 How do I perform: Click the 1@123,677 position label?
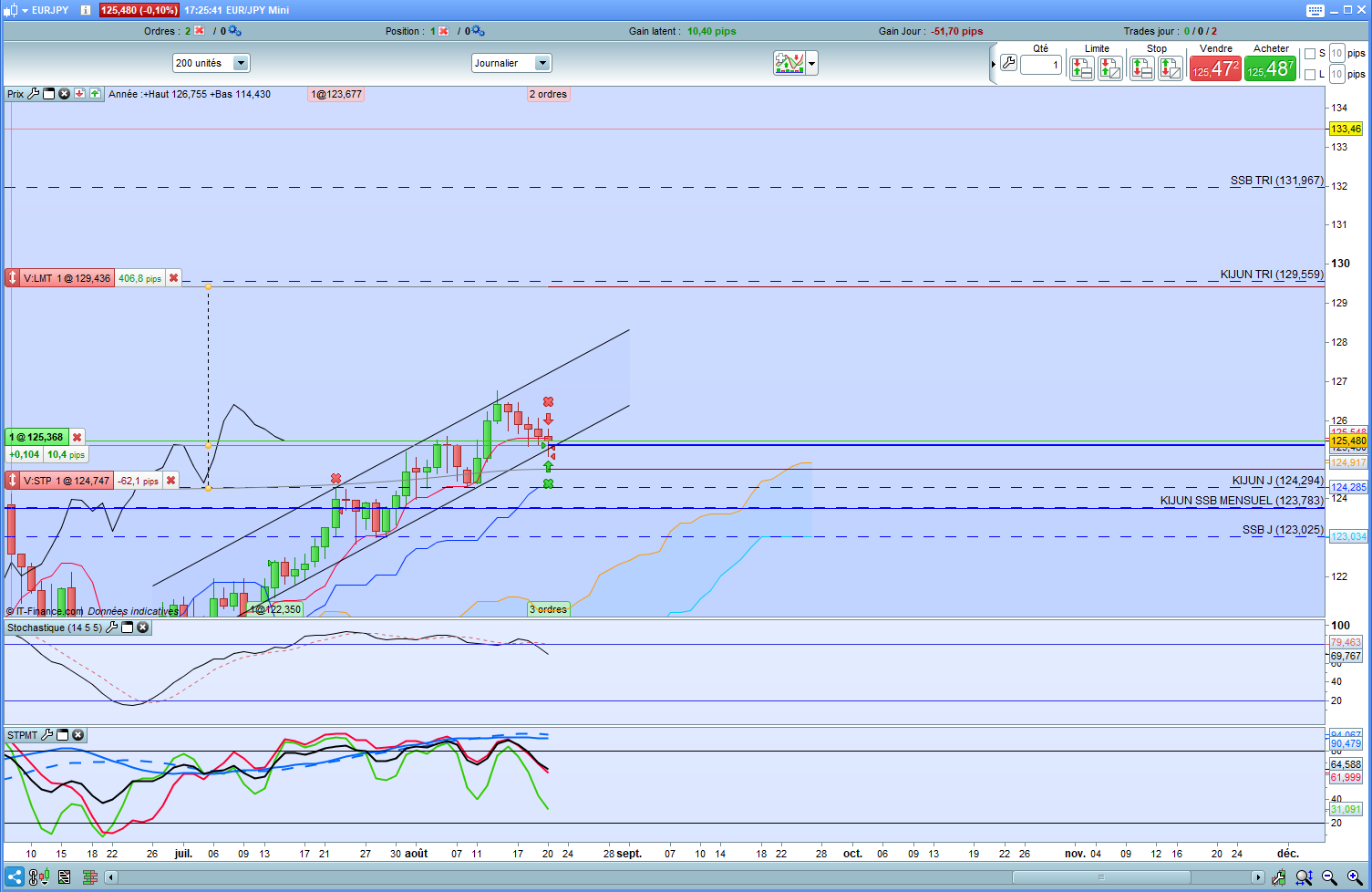pos(336,94)
